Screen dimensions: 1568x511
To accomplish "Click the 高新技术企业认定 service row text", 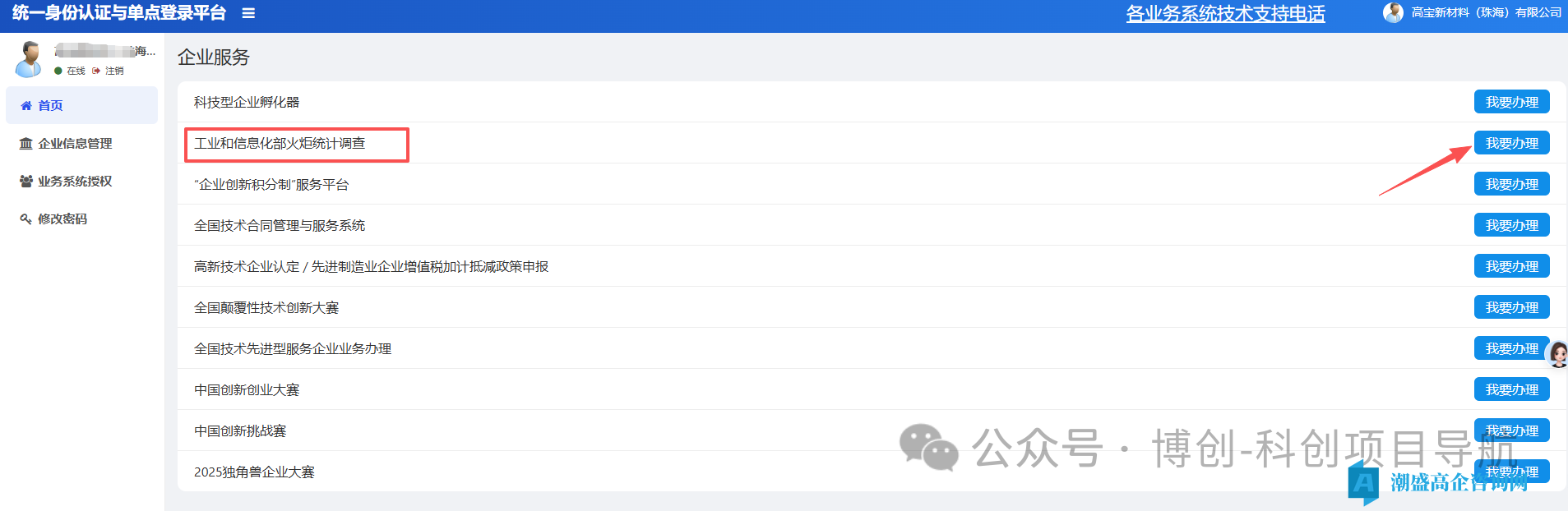I will click(371, 266).
